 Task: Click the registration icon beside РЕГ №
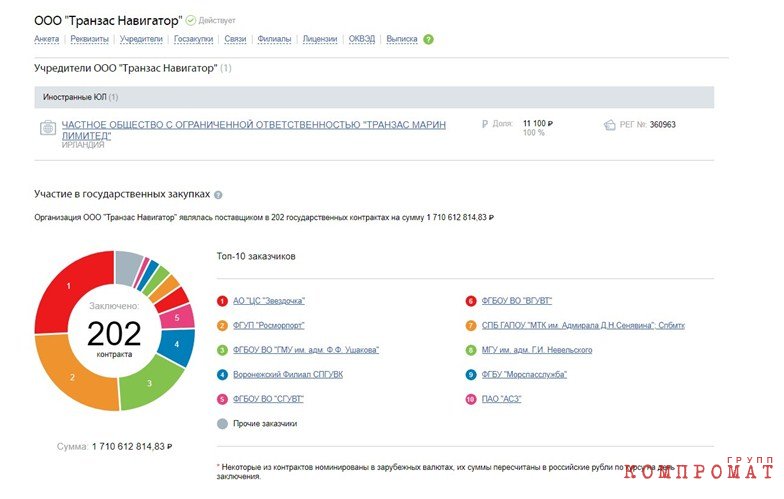(610, 124)
